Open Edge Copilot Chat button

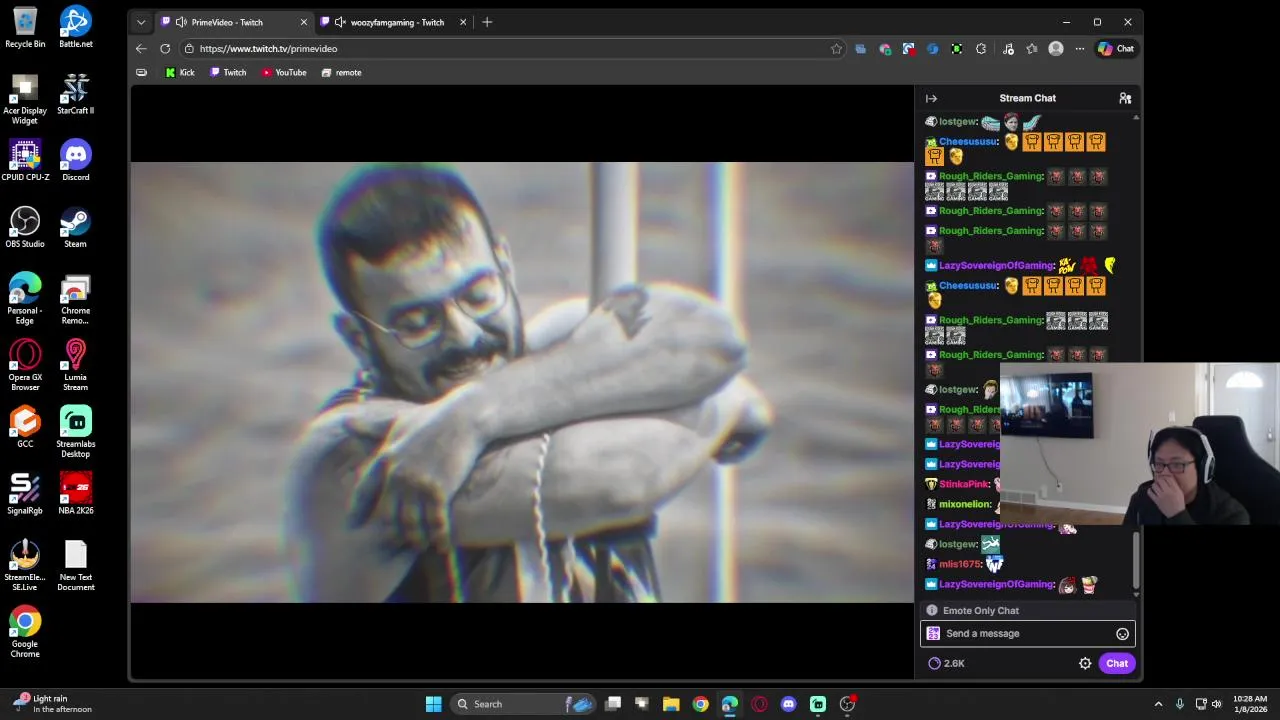click(1116, 49)
